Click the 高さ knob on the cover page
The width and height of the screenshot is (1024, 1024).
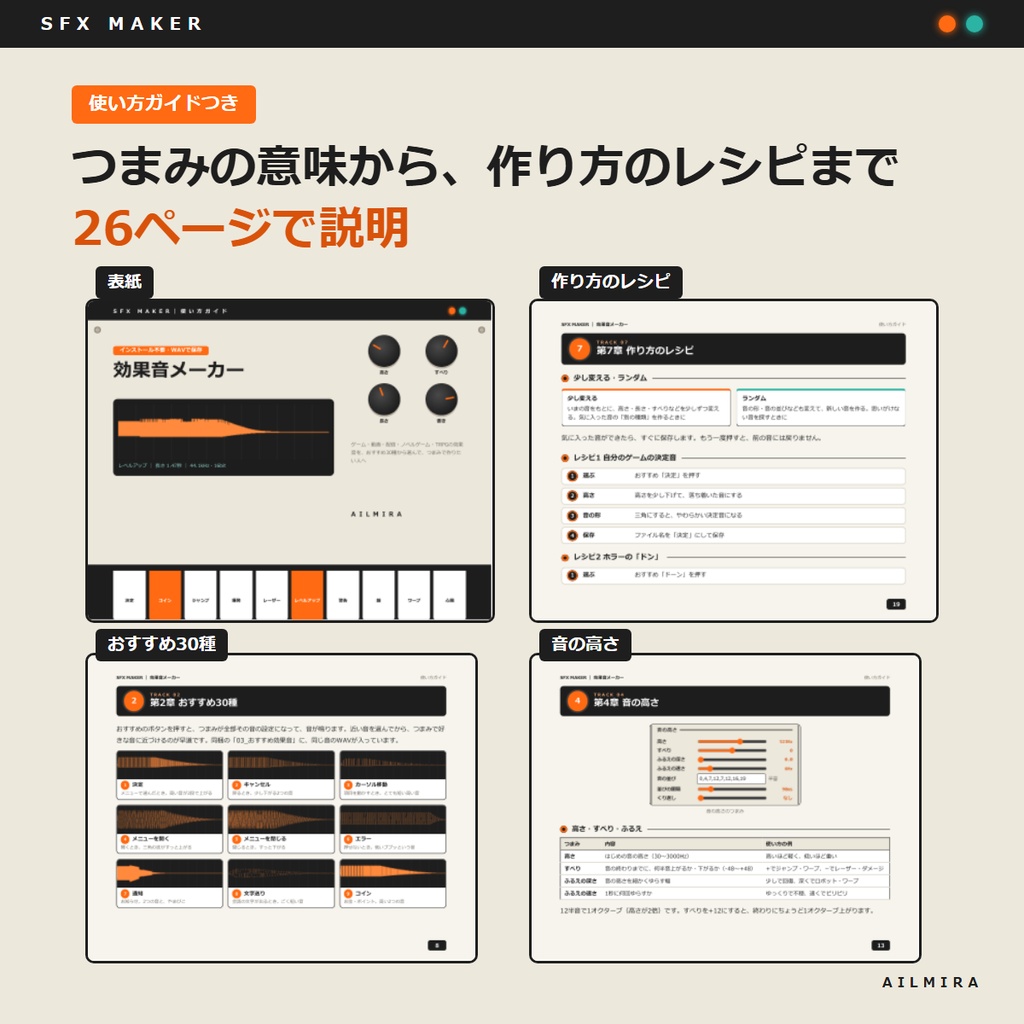[x=384, y=351]
